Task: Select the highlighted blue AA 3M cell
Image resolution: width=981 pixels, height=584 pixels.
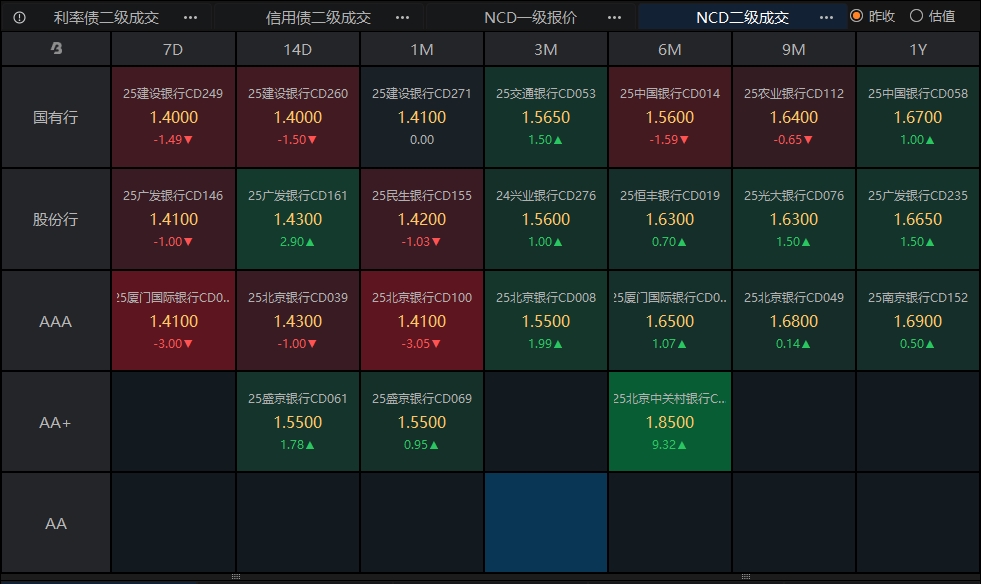Action: click(x=546, y=523)
